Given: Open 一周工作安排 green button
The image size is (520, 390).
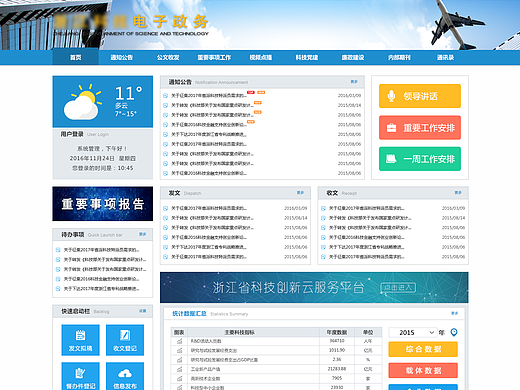Looking at the screenshot, I should (x=420, y=159).
